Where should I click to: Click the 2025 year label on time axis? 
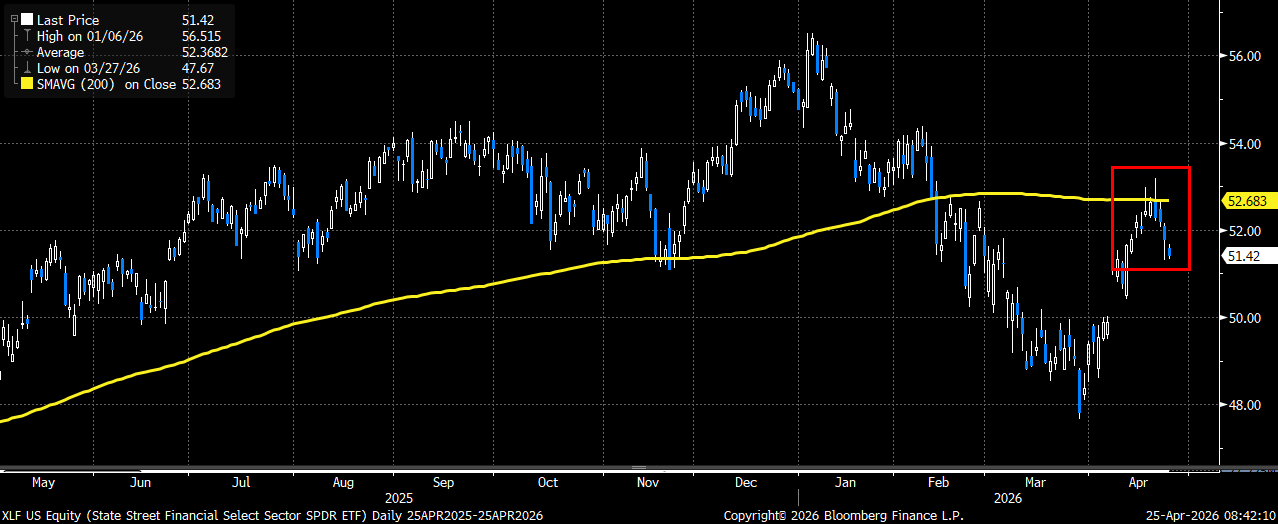[391, 497]
